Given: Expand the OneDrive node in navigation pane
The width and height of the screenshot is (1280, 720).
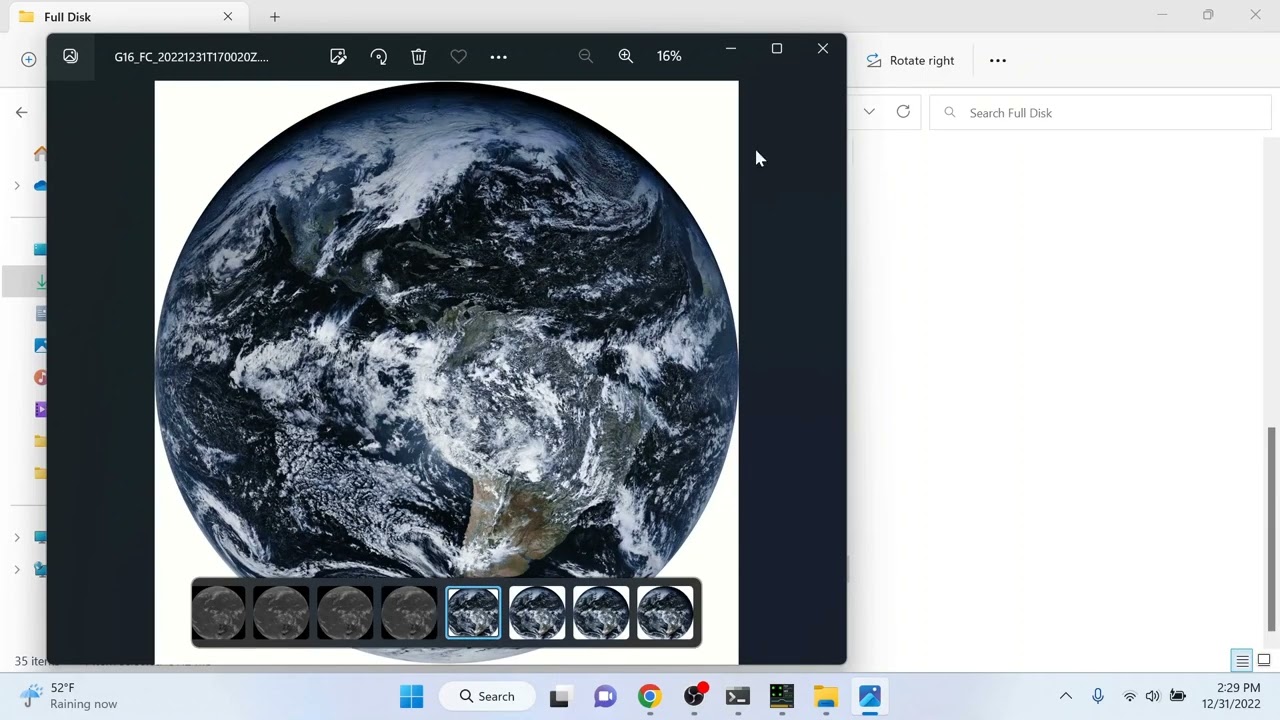Looking at the screenshot, I should [x=16, y=185].
